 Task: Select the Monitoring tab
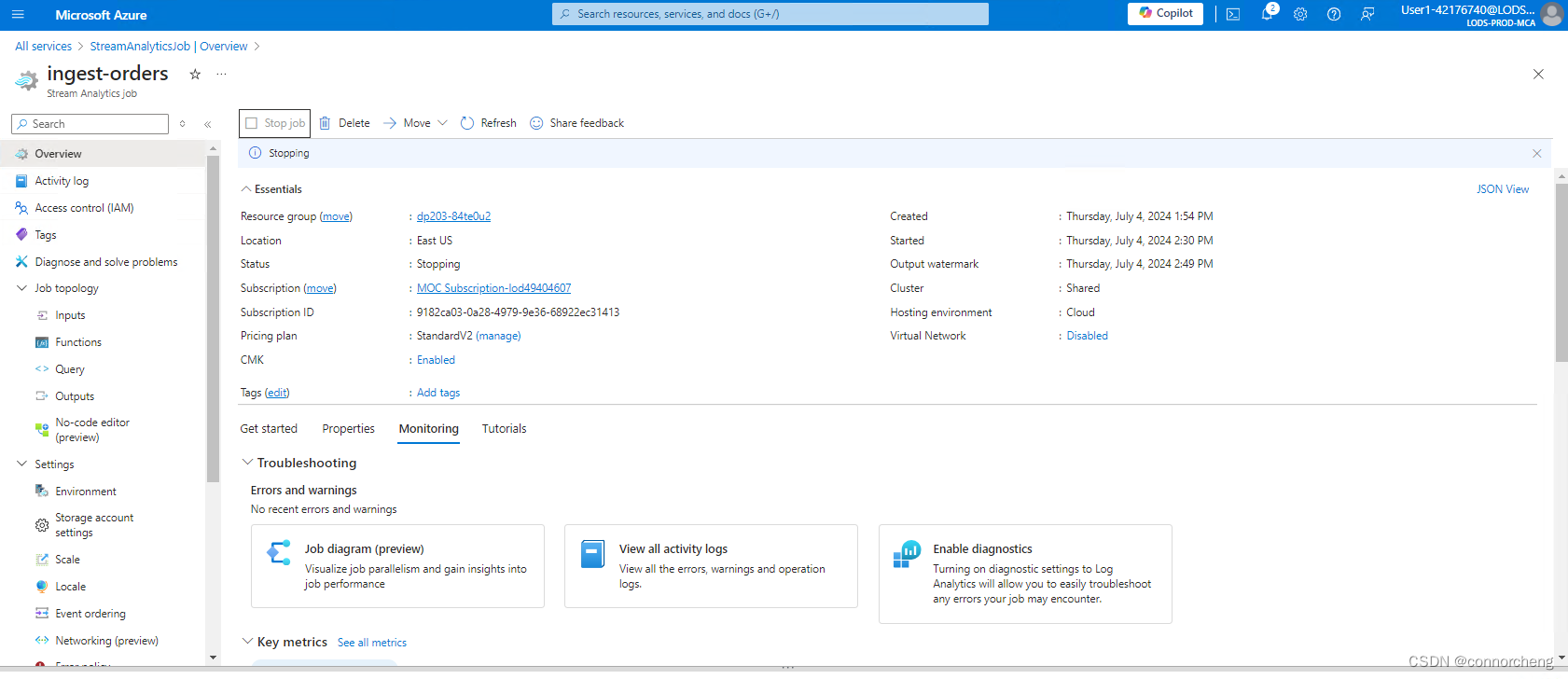click(429, 429)
